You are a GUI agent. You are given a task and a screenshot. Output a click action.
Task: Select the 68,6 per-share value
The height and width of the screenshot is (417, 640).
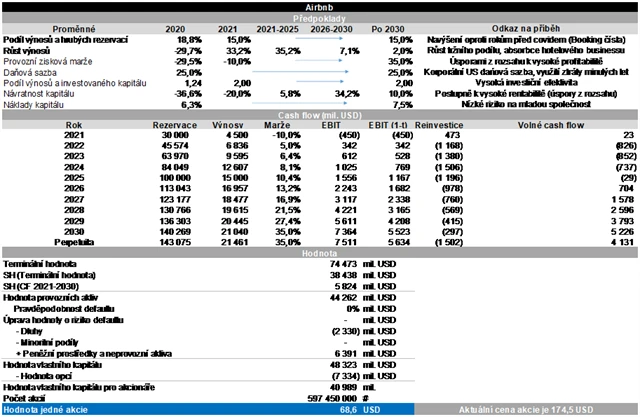pyautogui.click(x=349, y=410)
